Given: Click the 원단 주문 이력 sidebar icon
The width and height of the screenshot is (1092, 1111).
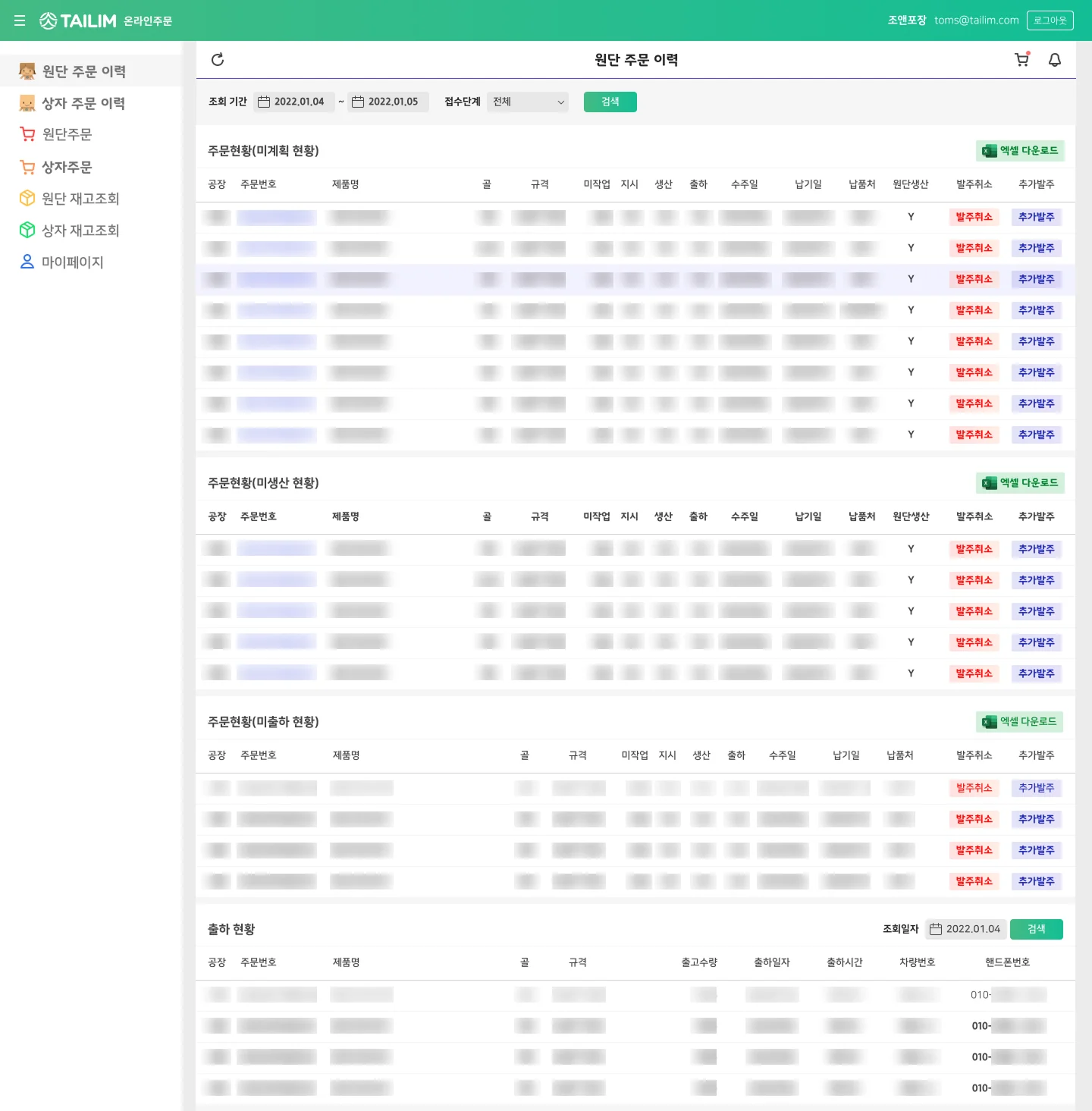Looking at the screenshot, I should 27,71.
